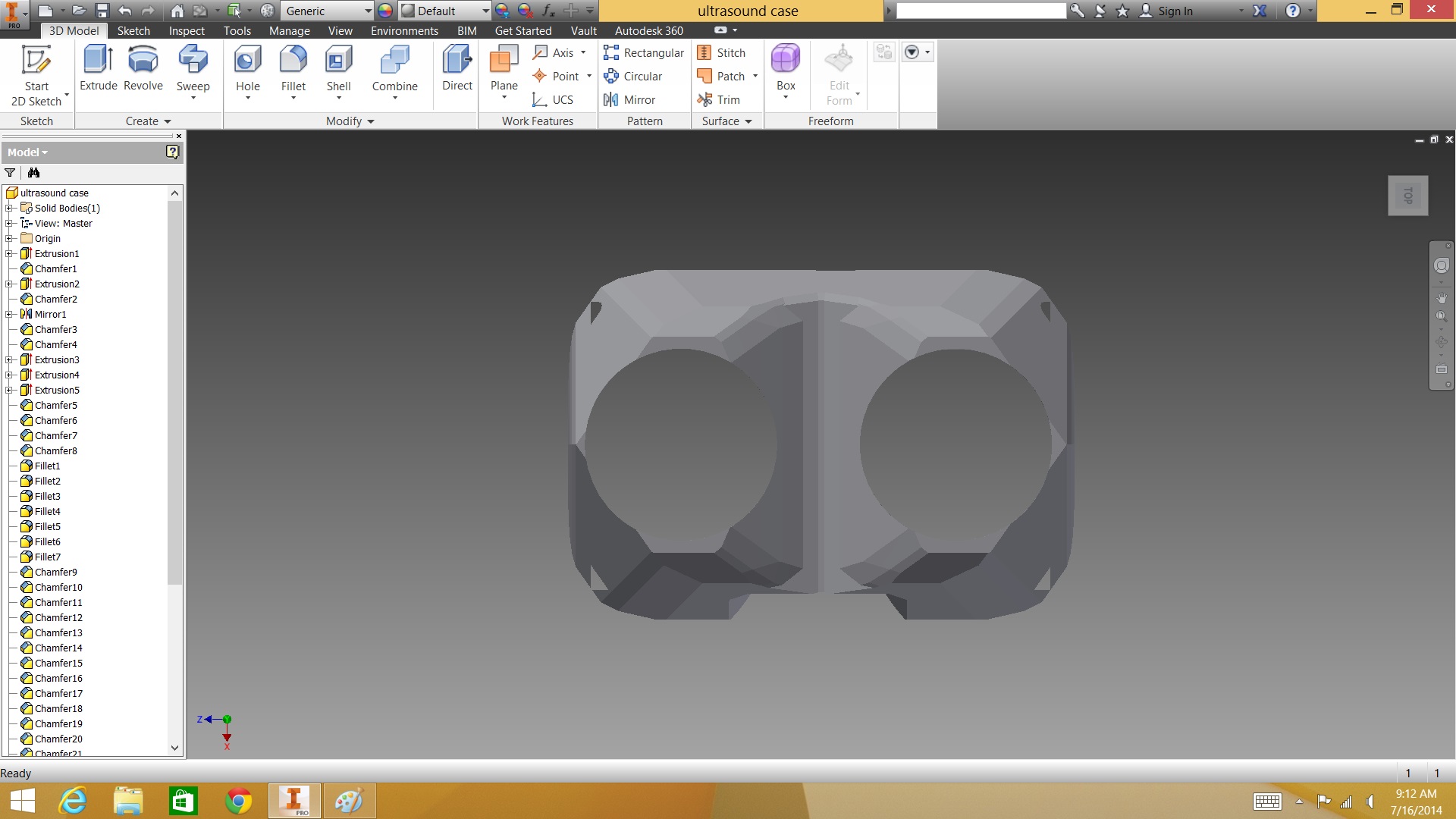Start a new 2D Sketch
The height and width of the screenshot is (819, 1456).
(36, 76)
